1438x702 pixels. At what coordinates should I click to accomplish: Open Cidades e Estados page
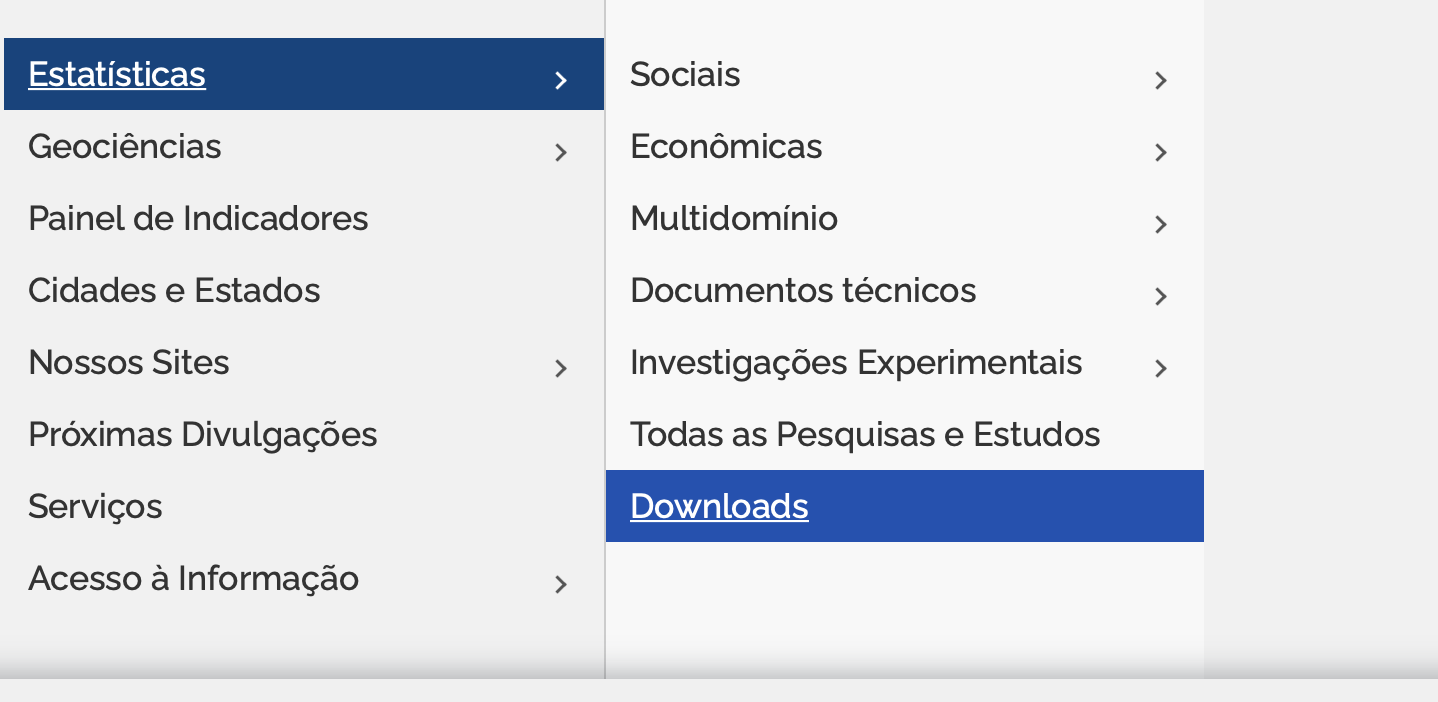tap(174, 290)
